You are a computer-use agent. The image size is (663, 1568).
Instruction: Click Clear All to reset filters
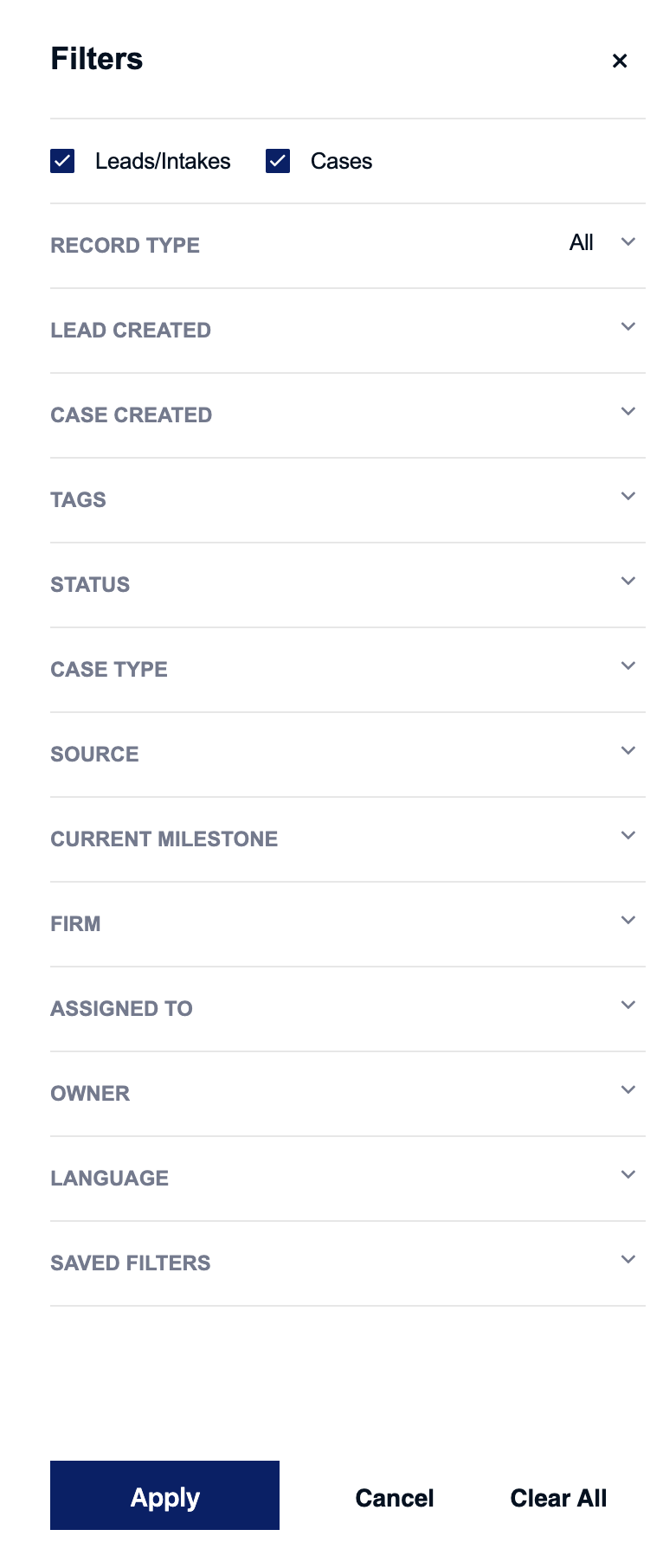pos(558,1498)
